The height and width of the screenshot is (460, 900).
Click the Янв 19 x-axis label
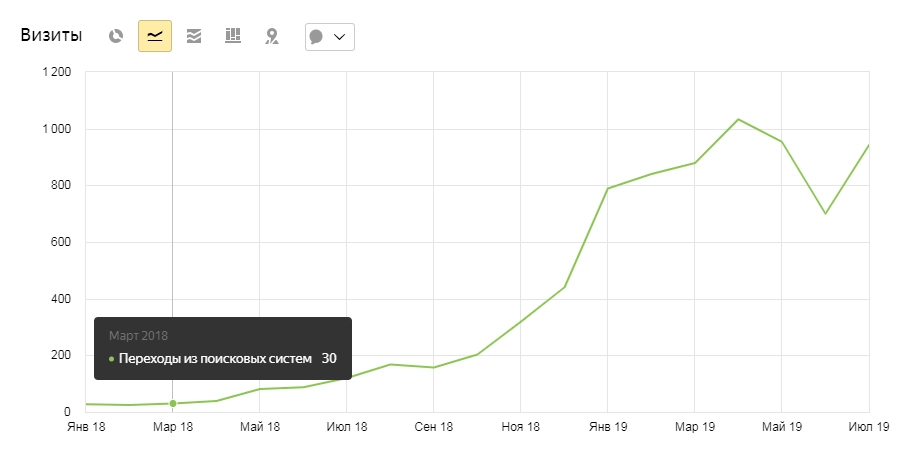point(607,427)
